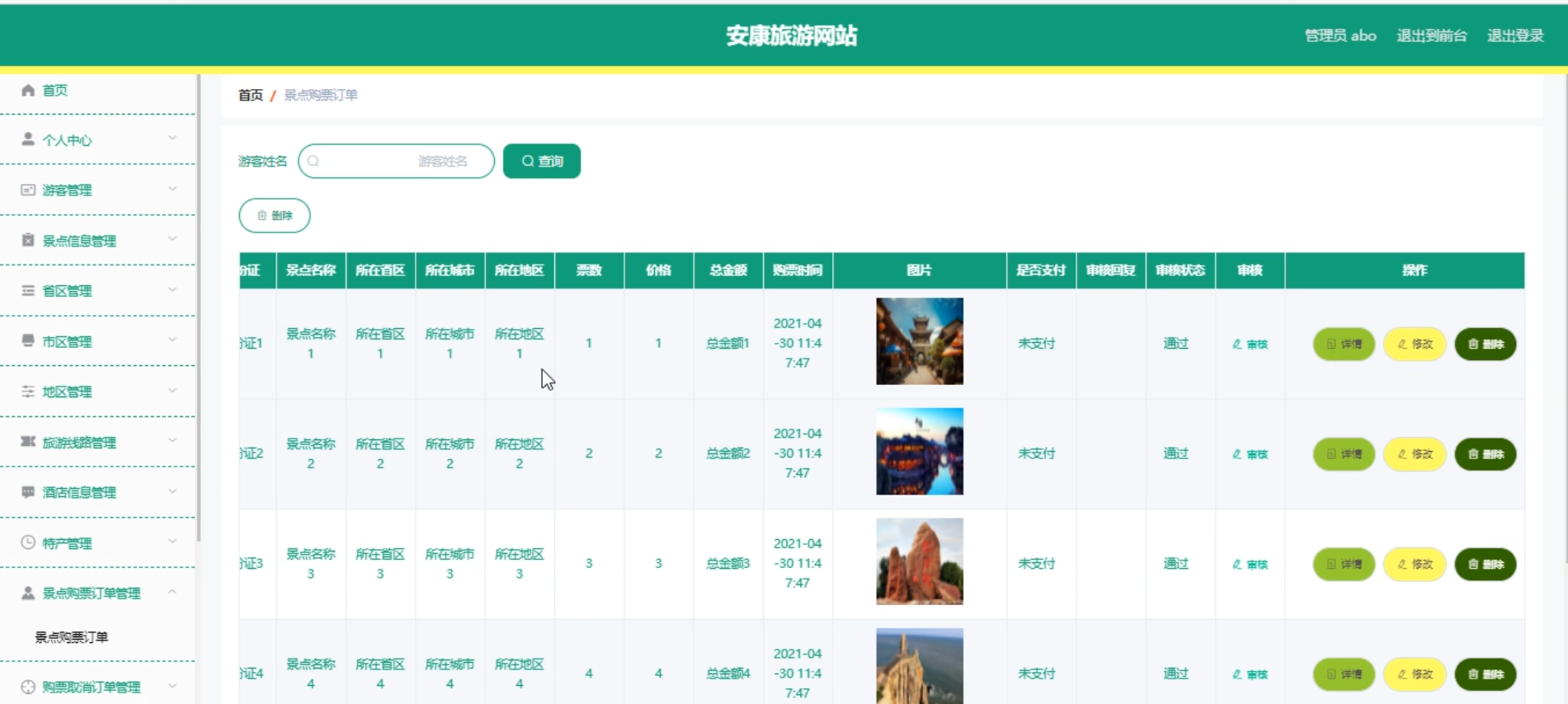Click 详情 button for row 景点名称4
The width and height of the screenshot is (1568, 704).
point(1344,674)
